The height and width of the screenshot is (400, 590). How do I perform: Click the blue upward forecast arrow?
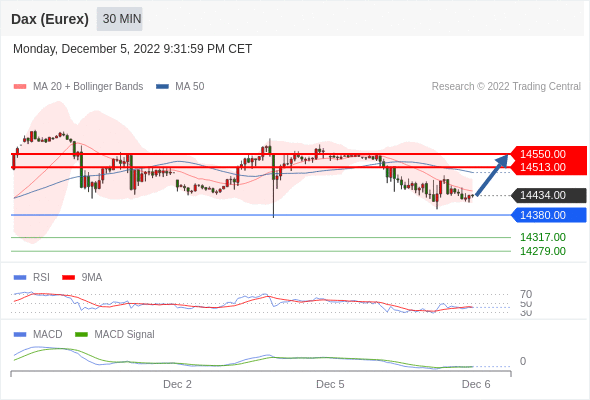pos(492,175)
